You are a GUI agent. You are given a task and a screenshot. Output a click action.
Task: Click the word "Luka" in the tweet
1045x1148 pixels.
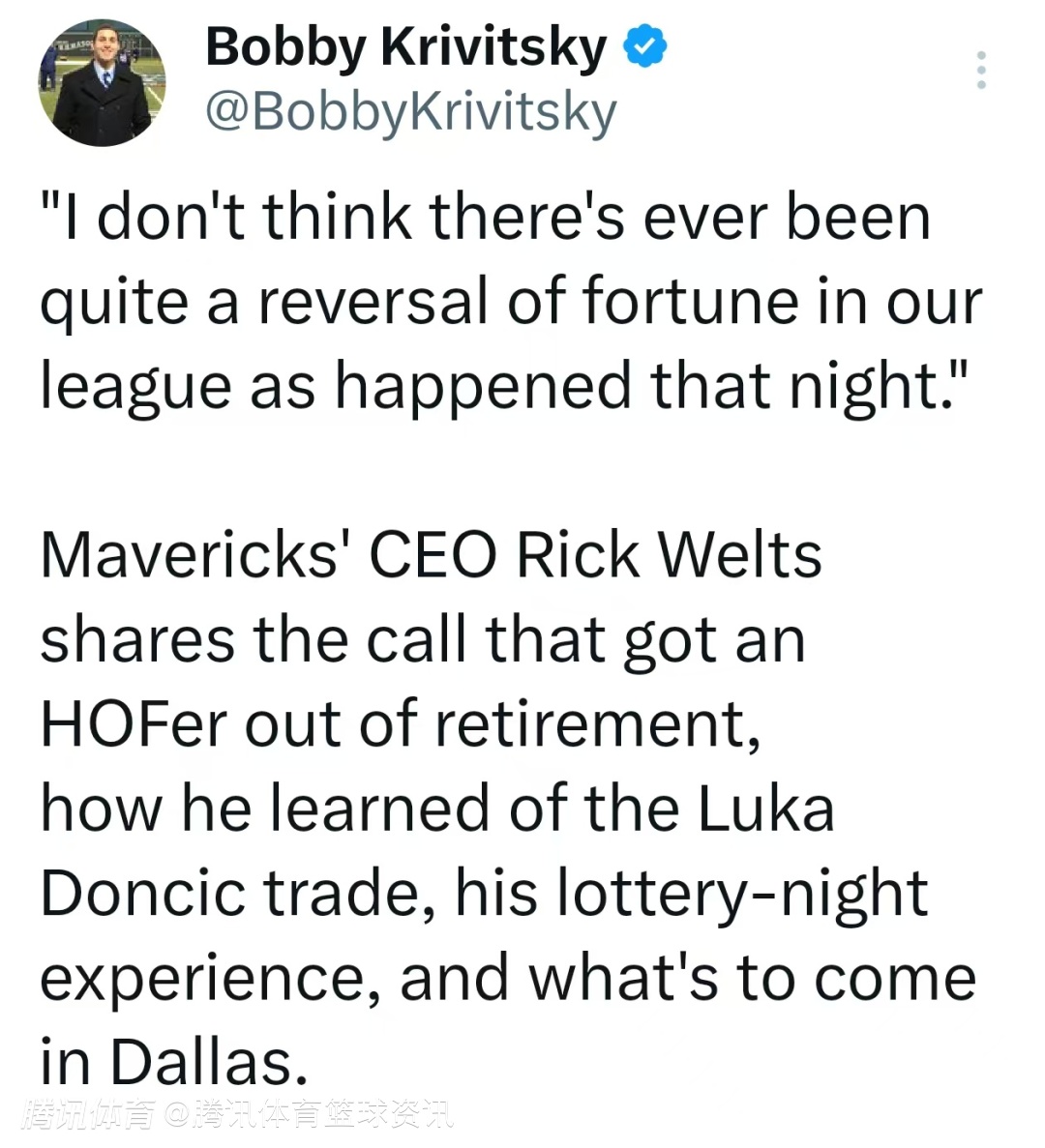pos(765,809)
